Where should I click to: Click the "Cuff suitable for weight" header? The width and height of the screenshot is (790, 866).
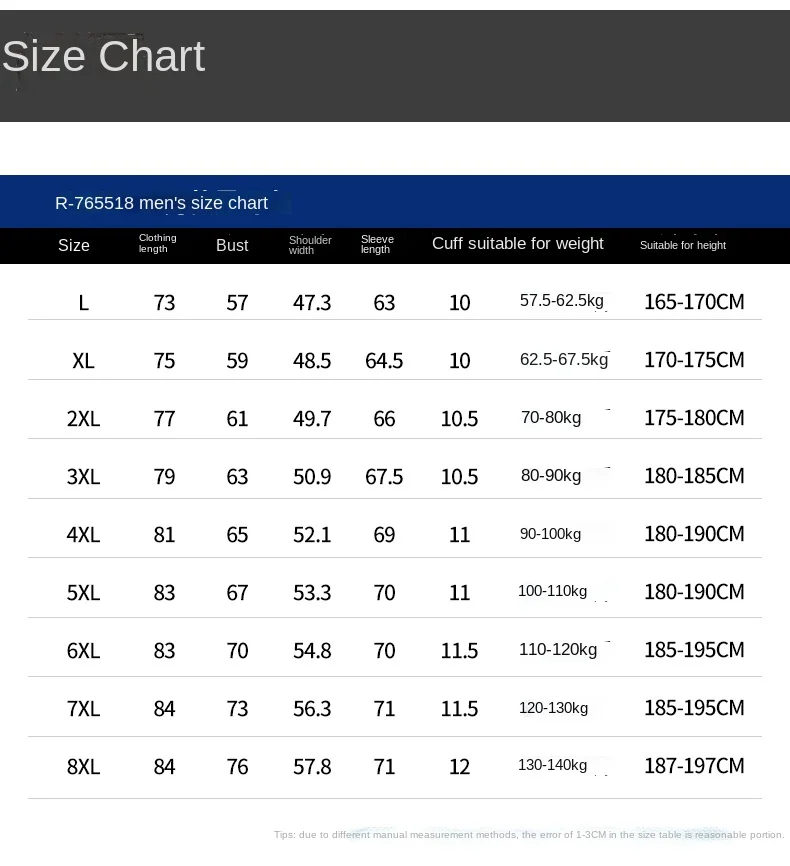tap(517, 244)
